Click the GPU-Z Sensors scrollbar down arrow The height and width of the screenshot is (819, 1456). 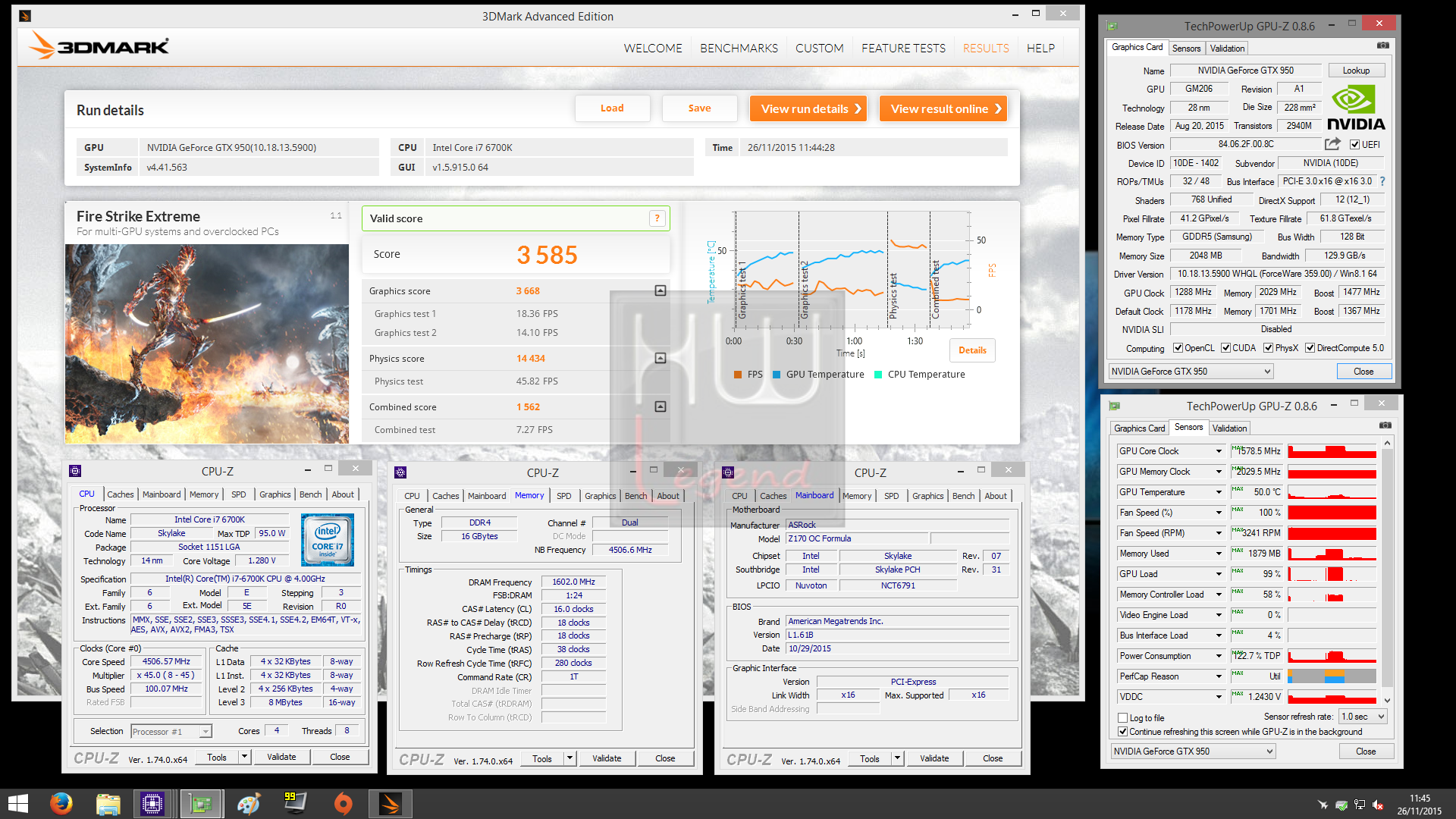tap(1387, 701)
